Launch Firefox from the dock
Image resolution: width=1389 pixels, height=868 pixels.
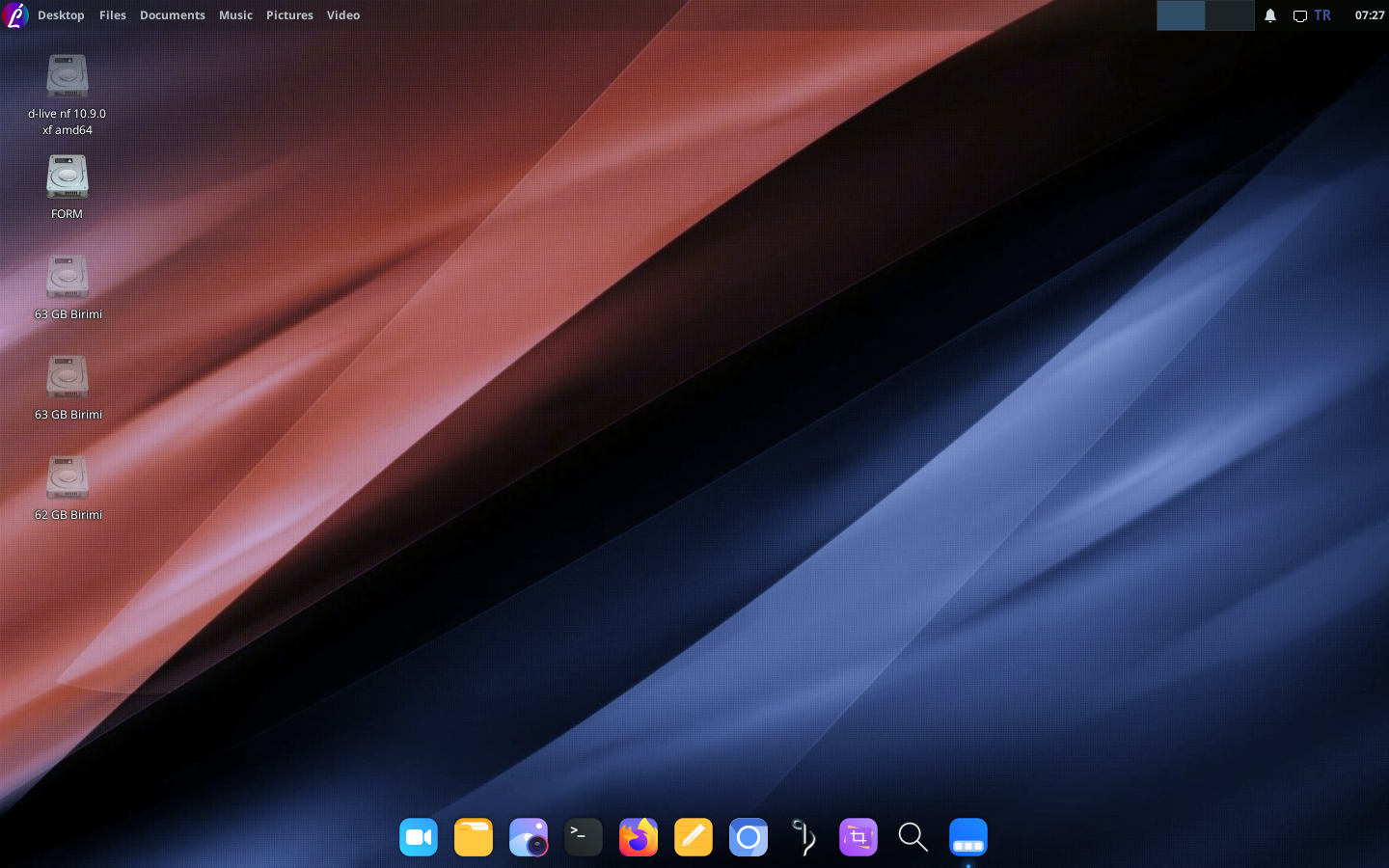point(639,837)
